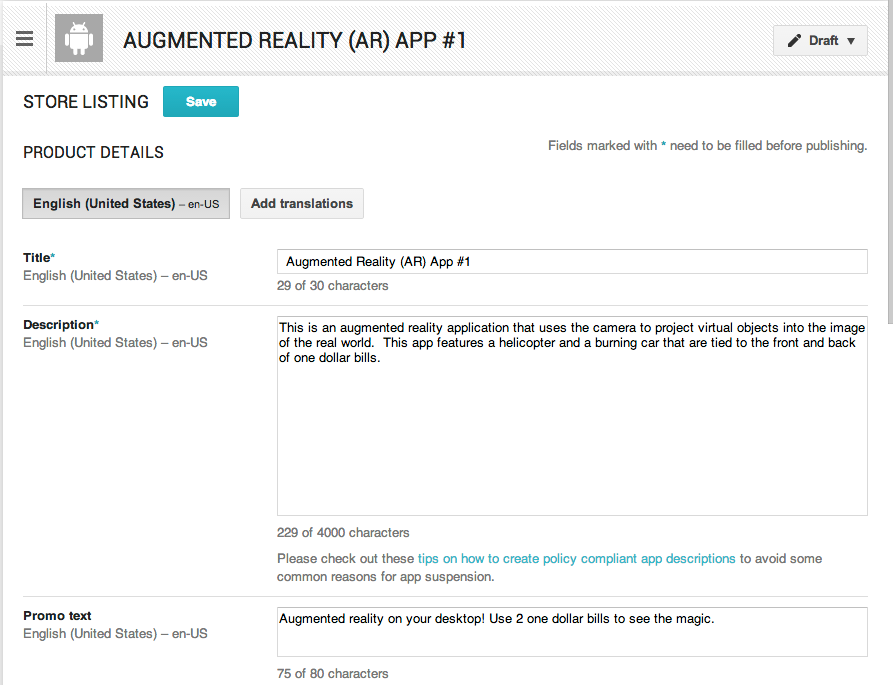Click the 229 of 4000 characters counter
Viewport: 893px width, 685px height.
(x=343, y=533)
